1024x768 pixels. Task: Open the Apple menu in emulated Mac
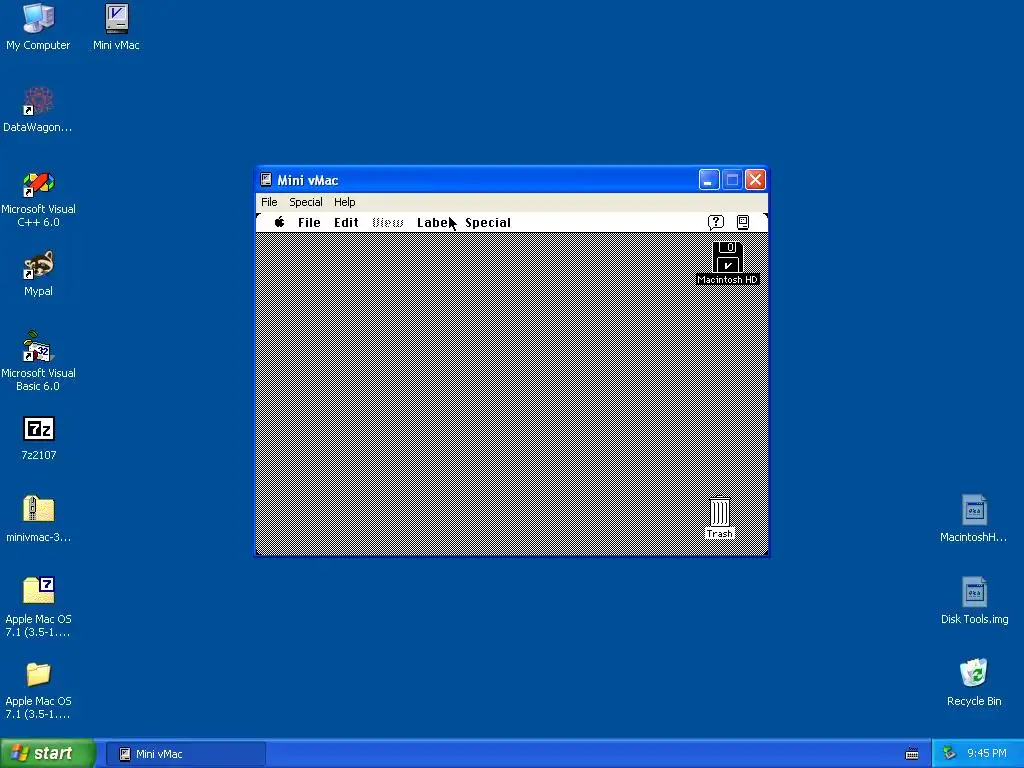pyautogui.click(x=280, y=222)
